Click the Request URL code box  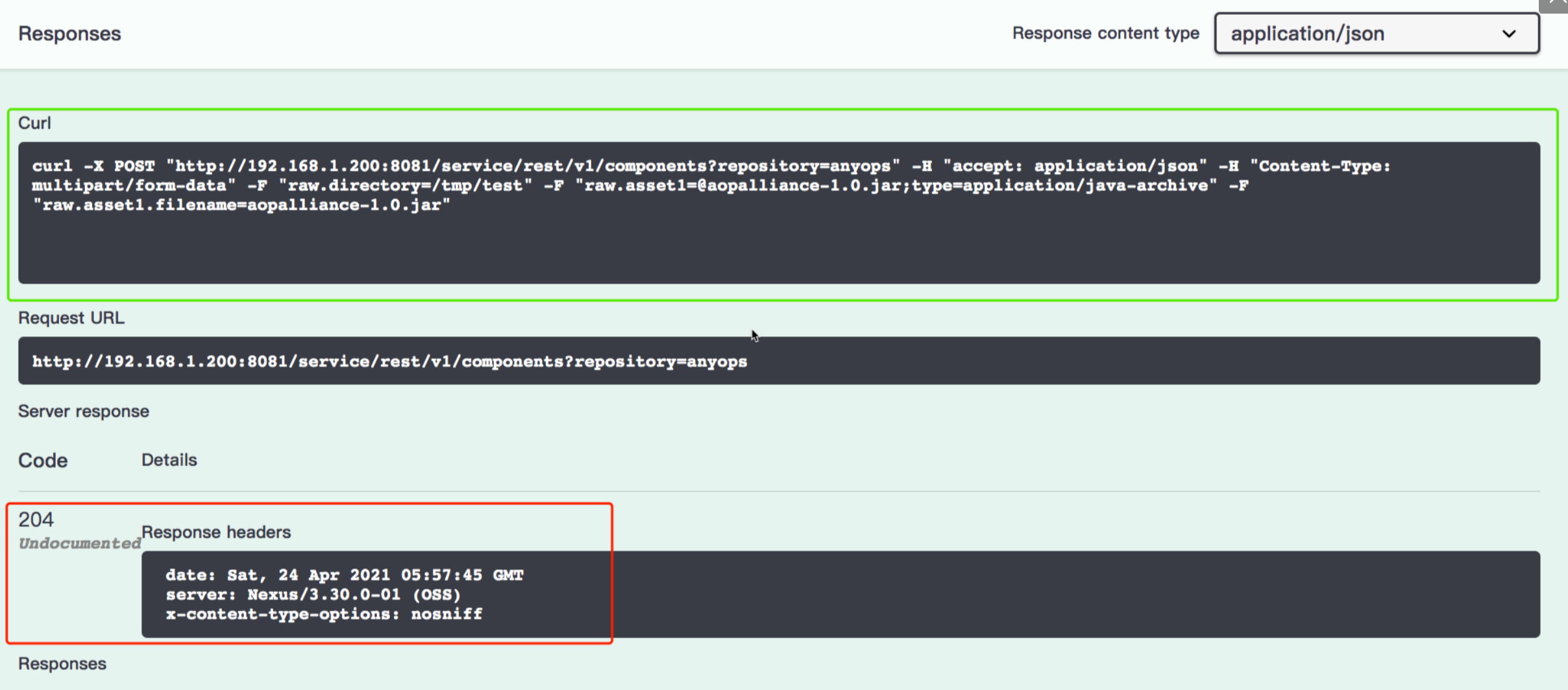(779, 361)
